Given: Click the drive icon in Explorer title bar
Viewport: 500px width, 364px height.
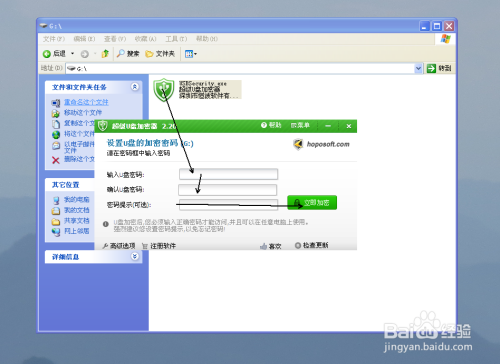Looking at the screenshot, I should [x=43, y=26].
